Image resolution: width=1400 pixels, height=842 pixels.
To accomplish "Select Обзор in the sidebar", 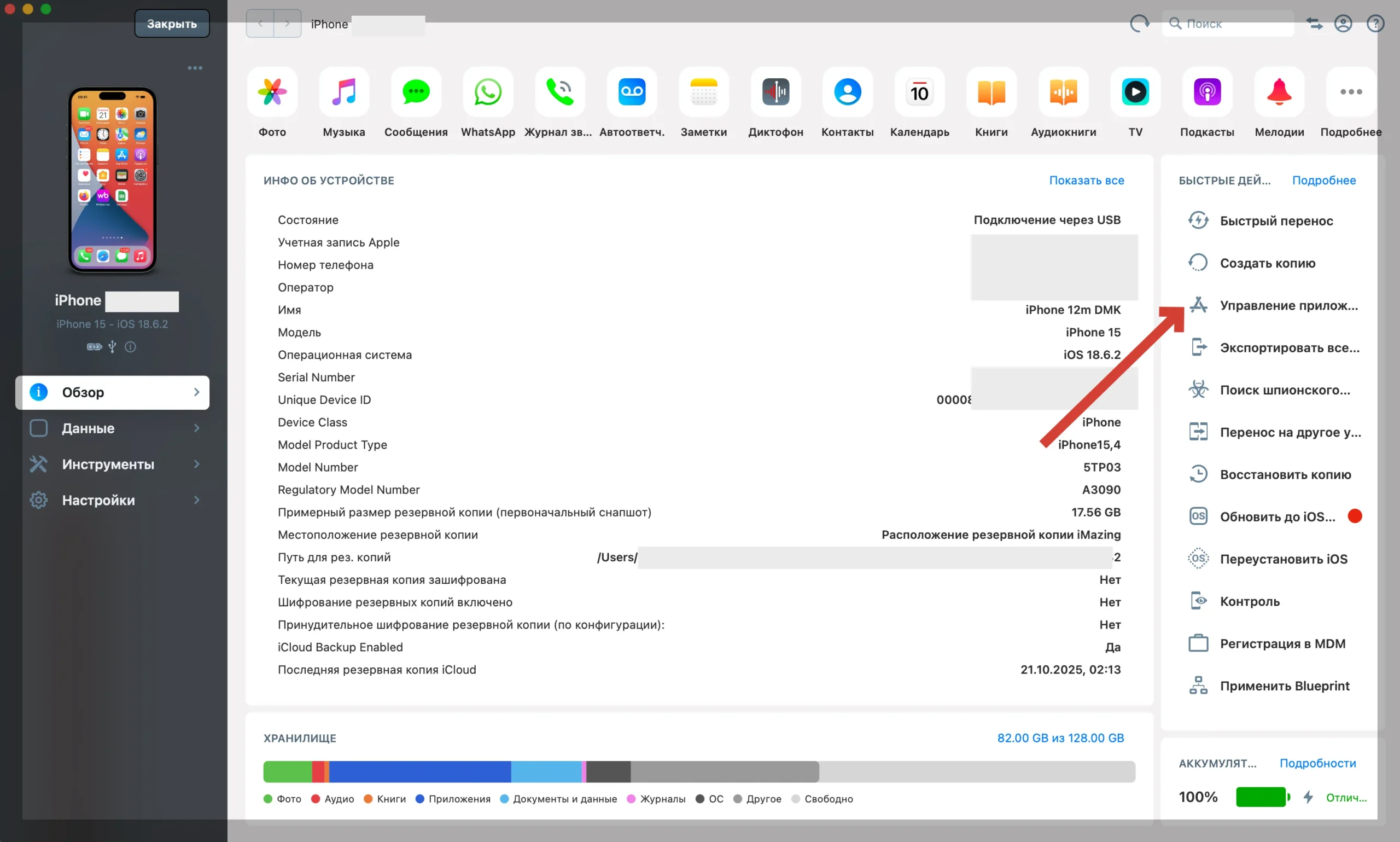I will (112, 393).
